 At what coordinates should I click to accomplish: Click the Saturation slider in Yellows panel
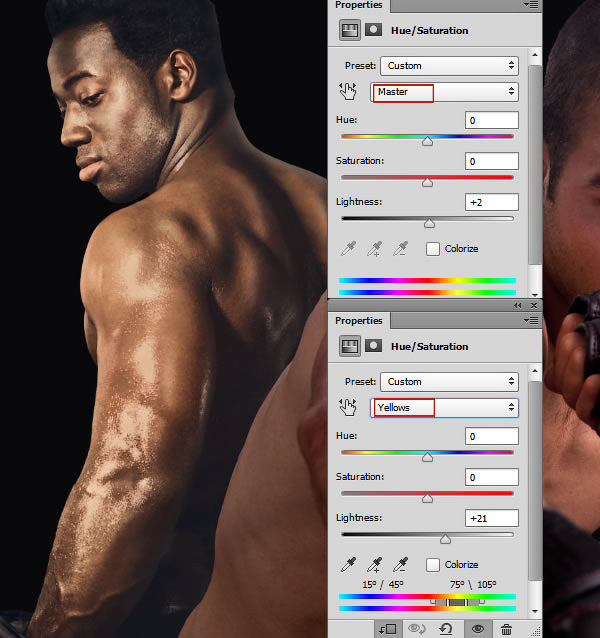[x=428, y=498]
